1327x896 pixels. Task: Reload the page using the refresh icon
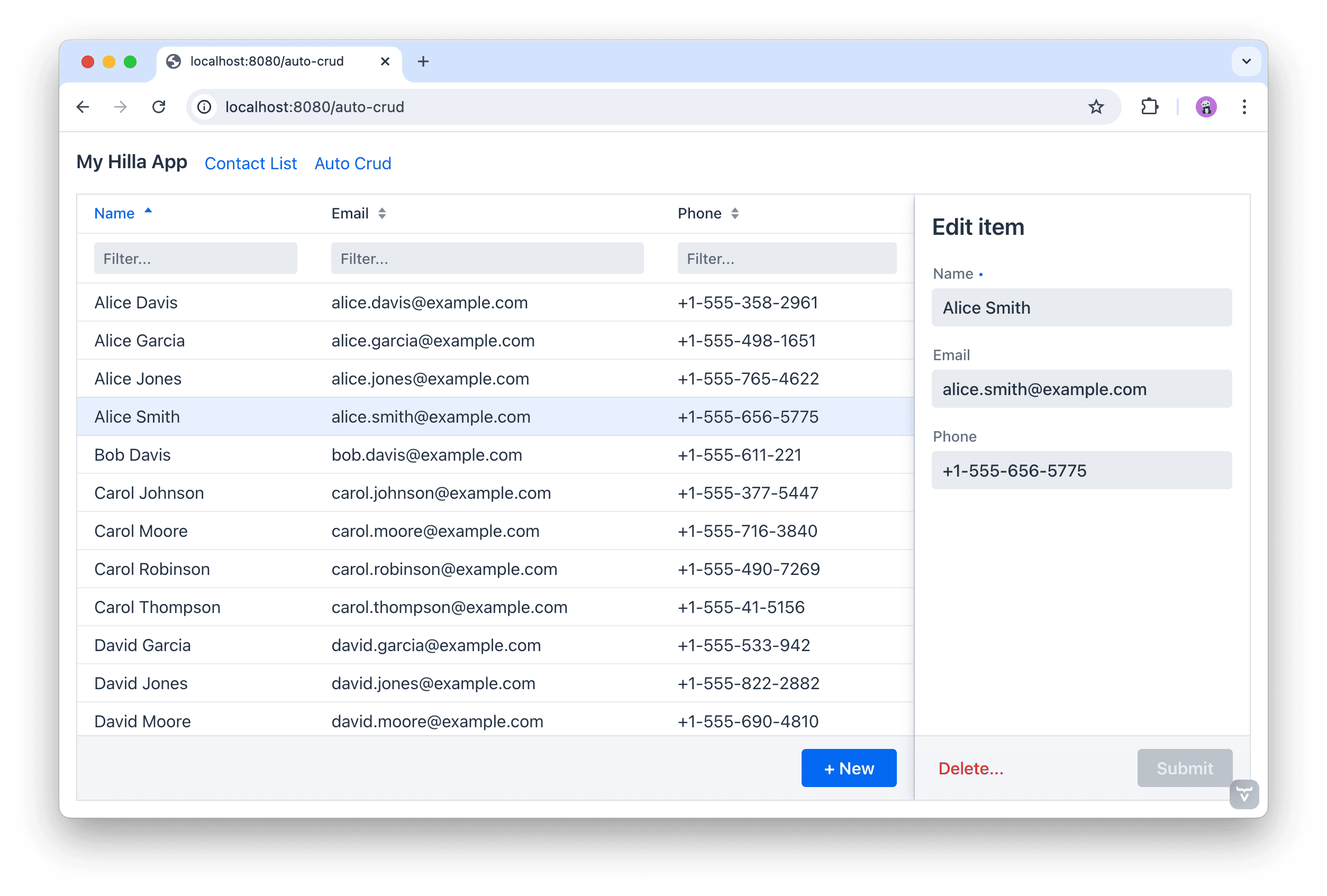[159, 107]
